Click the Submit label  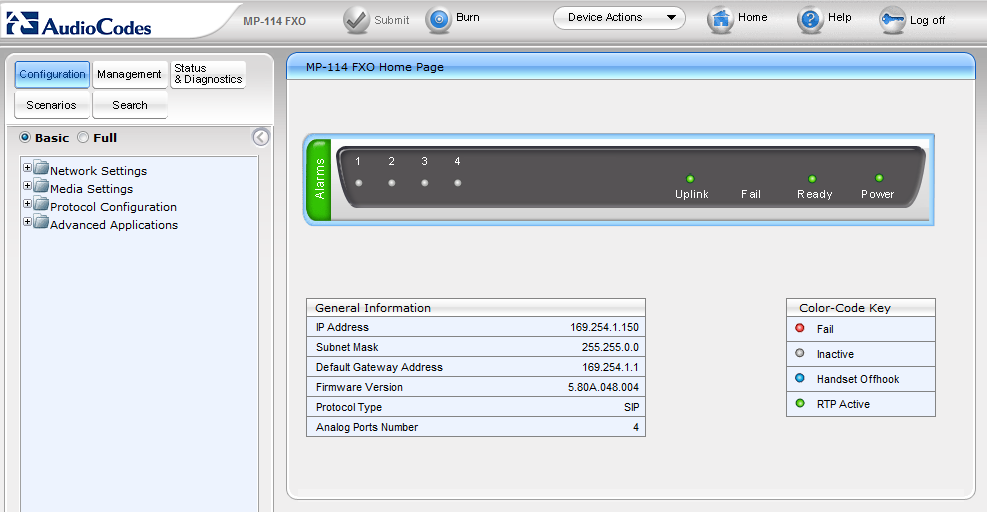(392, 20)
